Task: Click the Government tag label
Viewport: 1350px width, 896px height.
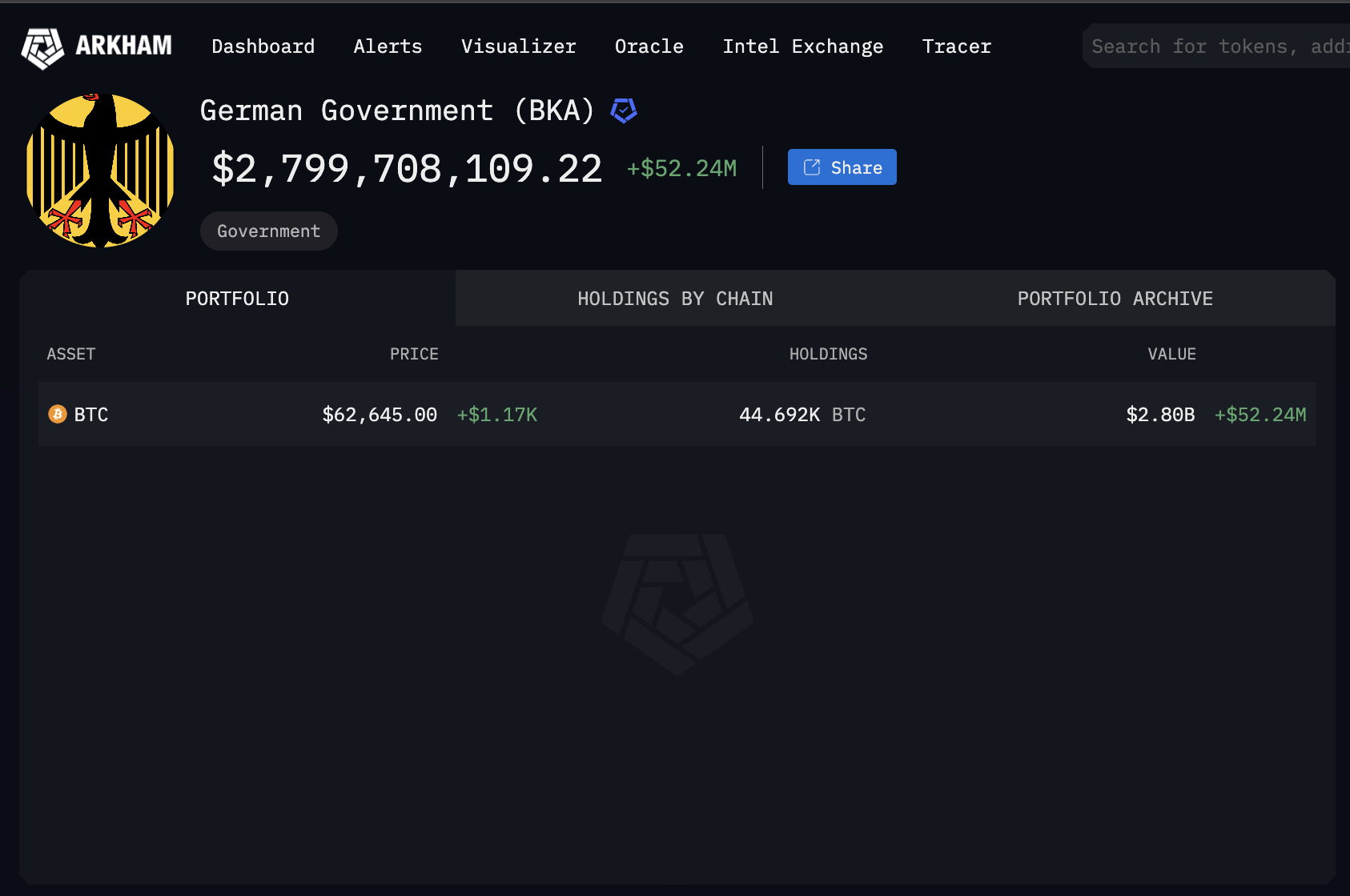Action: coord(268,231)
